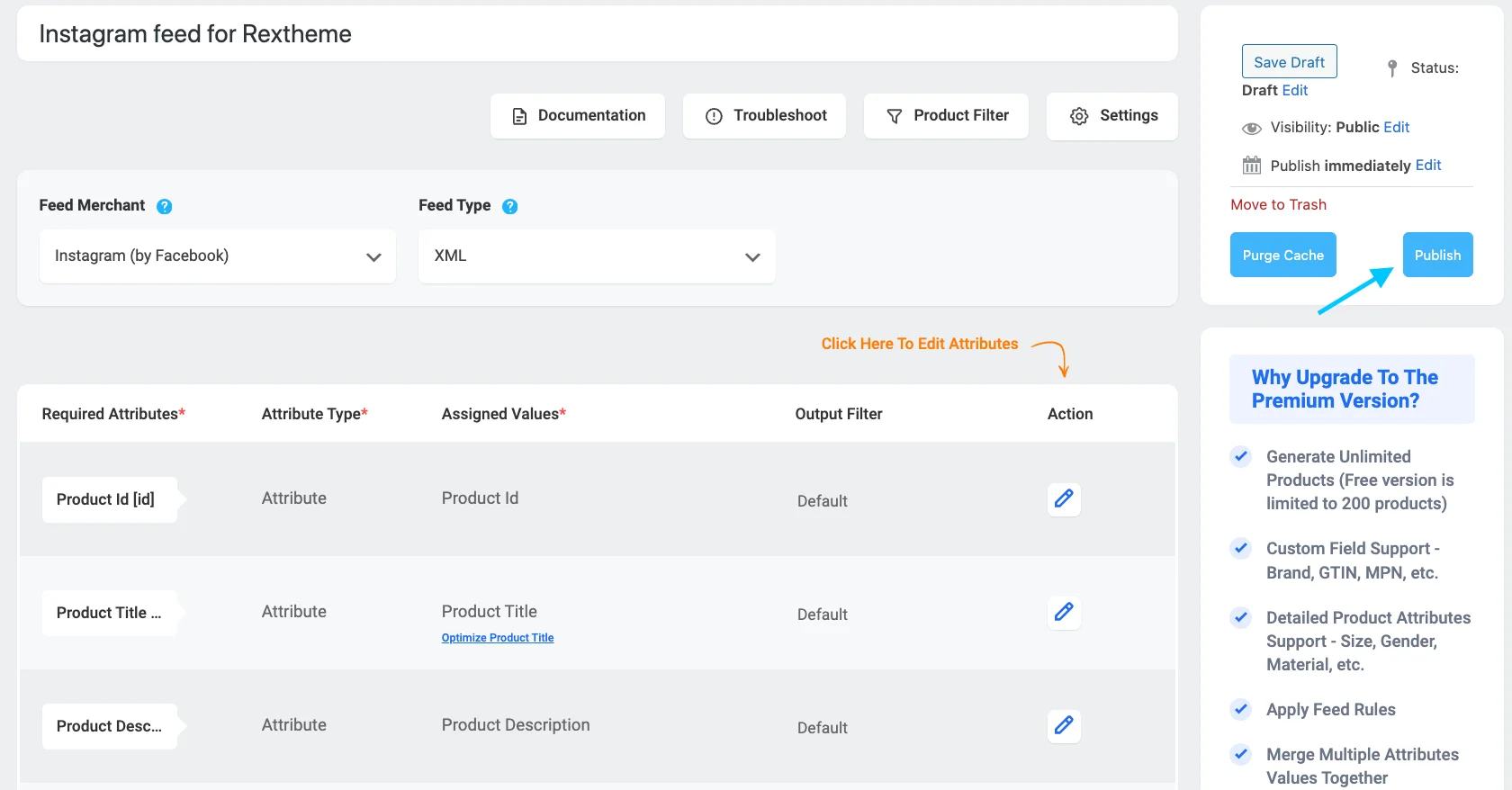
Task: Edit the Product Id attribute with pencil icon
Action: 1064,498
